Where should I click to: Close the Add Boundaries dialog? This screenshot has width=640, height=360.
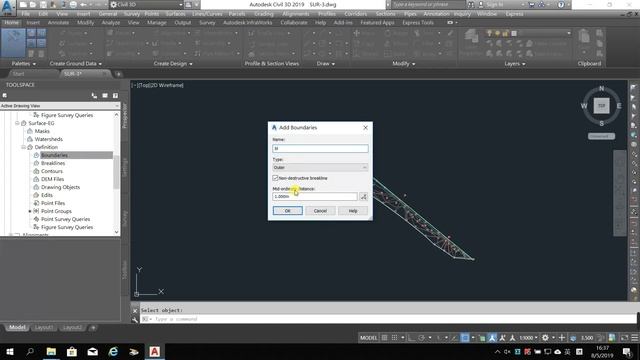[365, 128]
